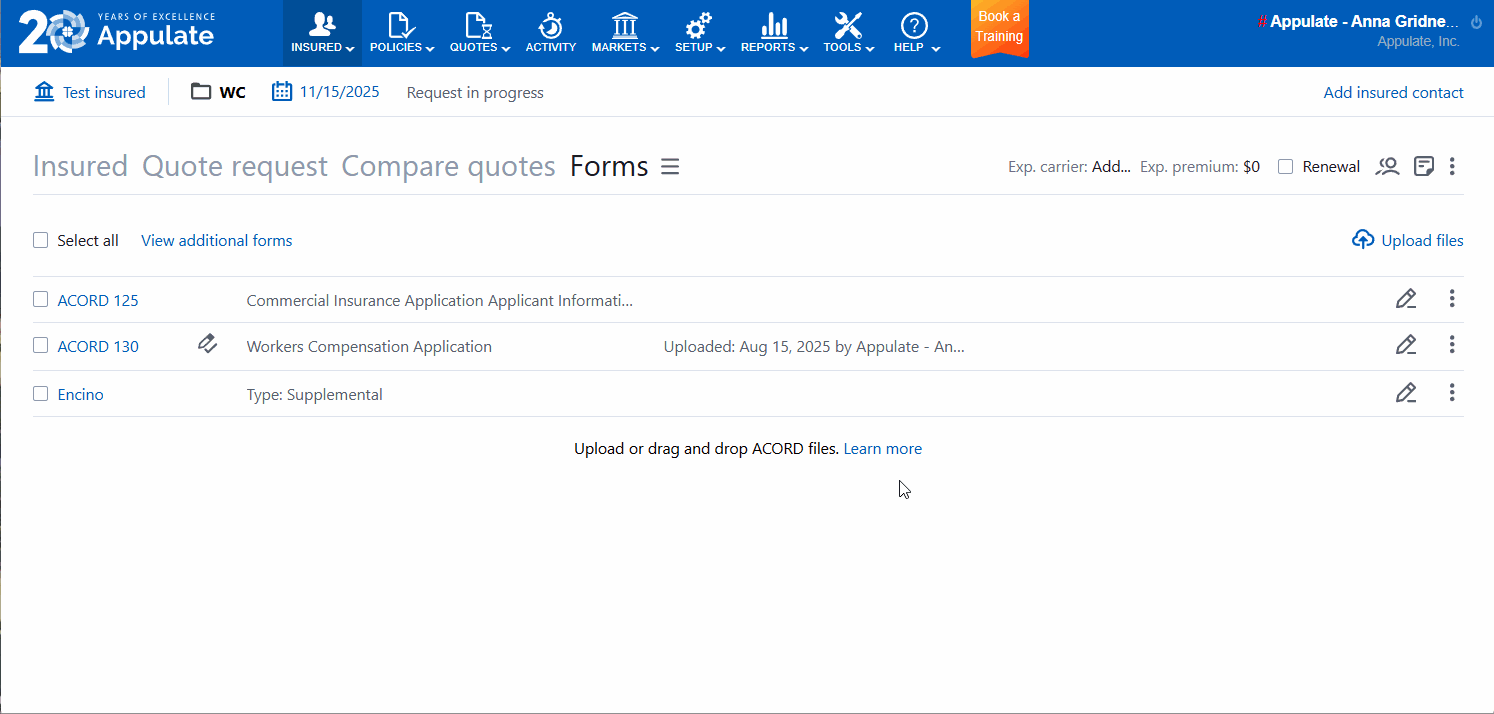This screenshot has height=714, width=1494.
Task: Open the ACORD 125 form link
Action: click(98, 300)
